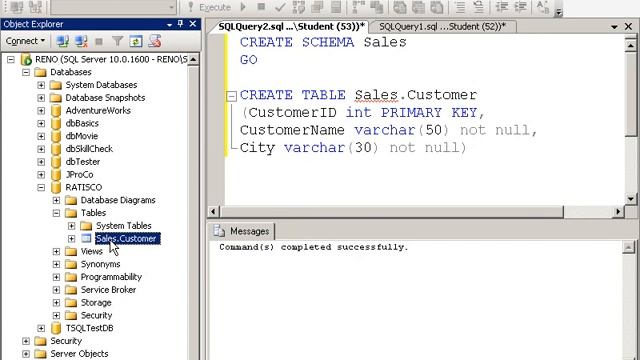Viewport: 640px width, 360px height.
Task: Expand the dbMovie database
Action: [x=41, y=136]
